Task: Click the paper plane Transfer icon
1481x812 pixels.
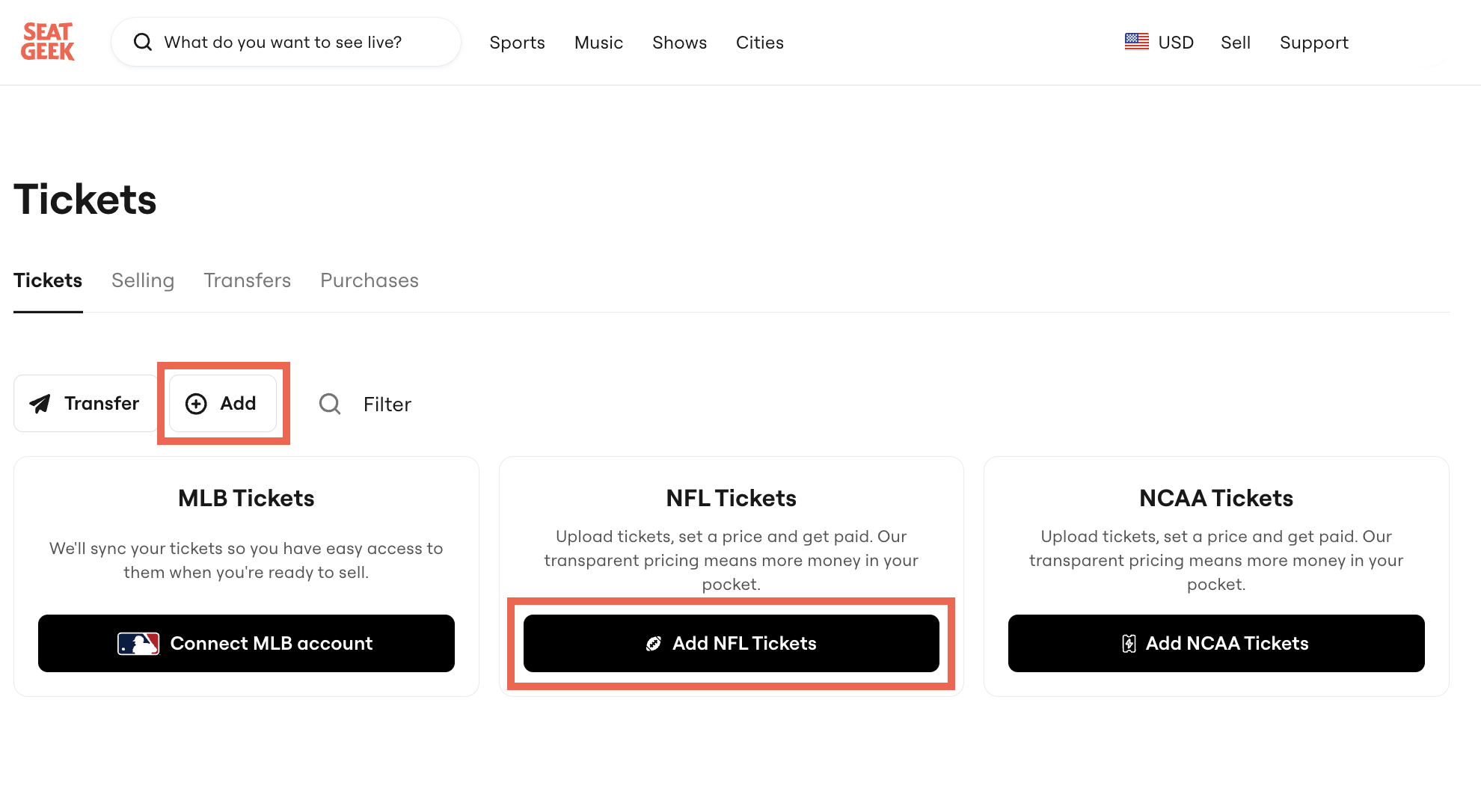Action: tap(40, 404)
